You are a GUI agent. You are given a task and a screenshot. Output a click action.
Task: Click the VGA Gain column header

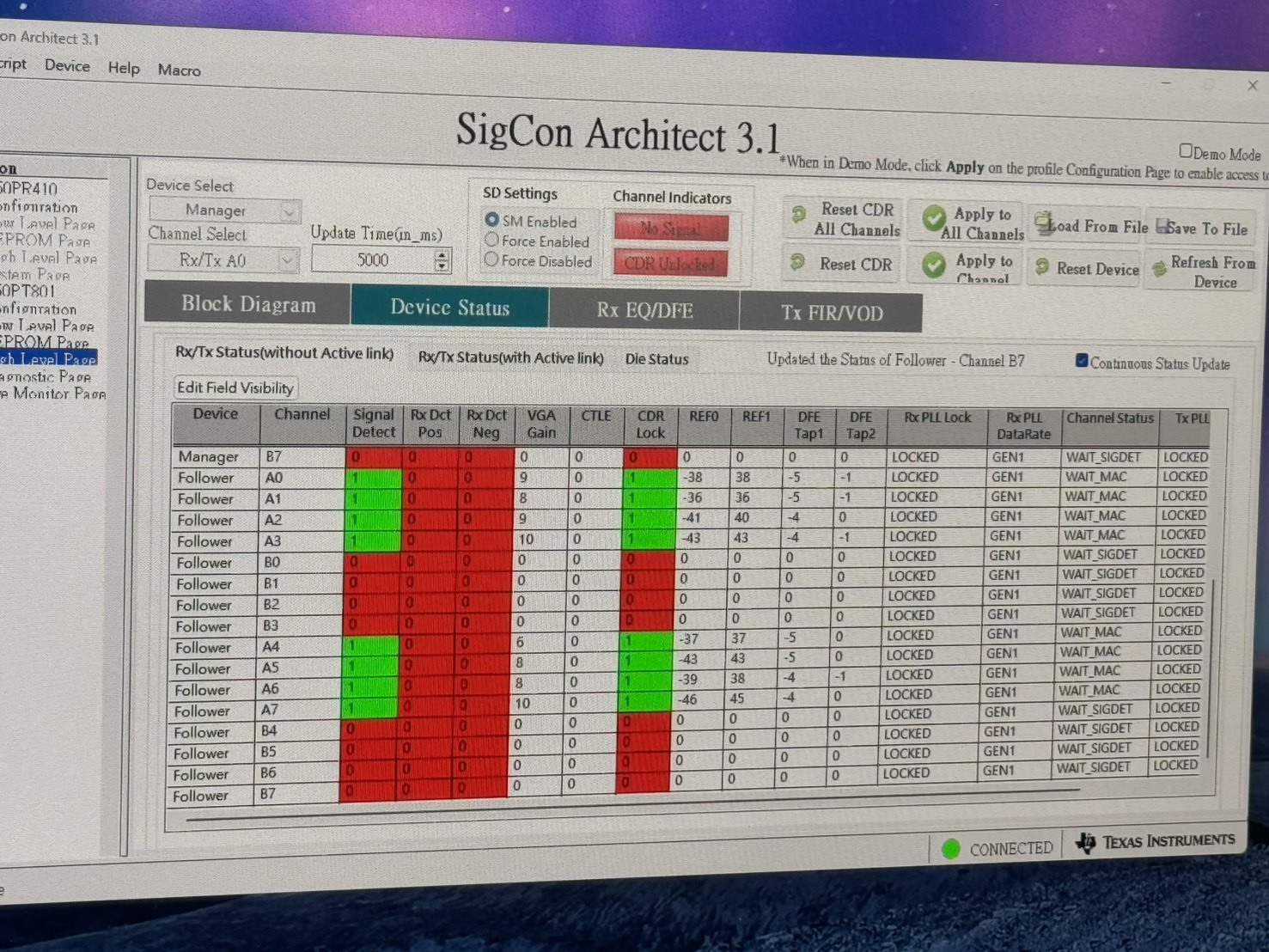pos(541,424)
